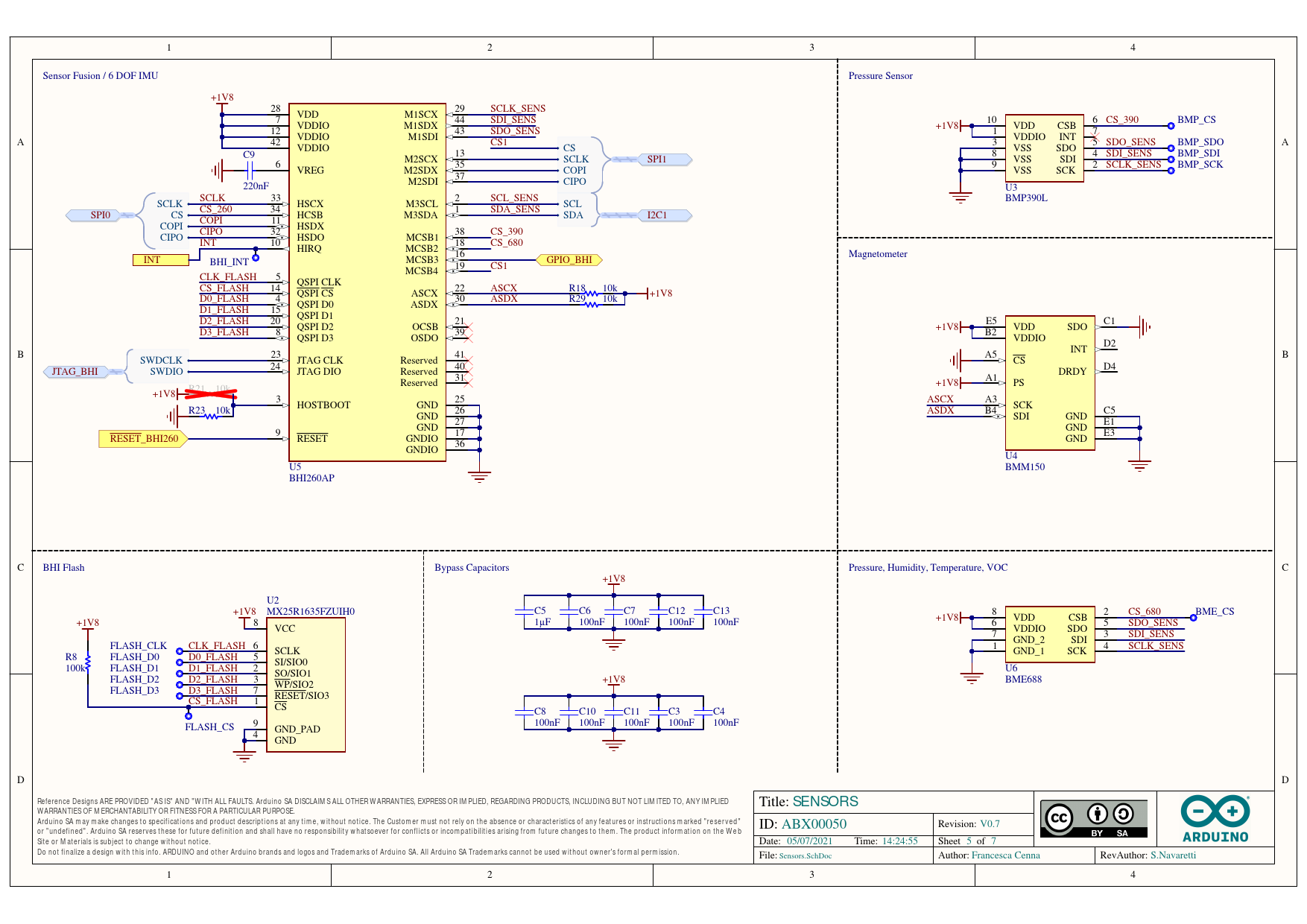Click the BMP390L part name

point(1025,198)
